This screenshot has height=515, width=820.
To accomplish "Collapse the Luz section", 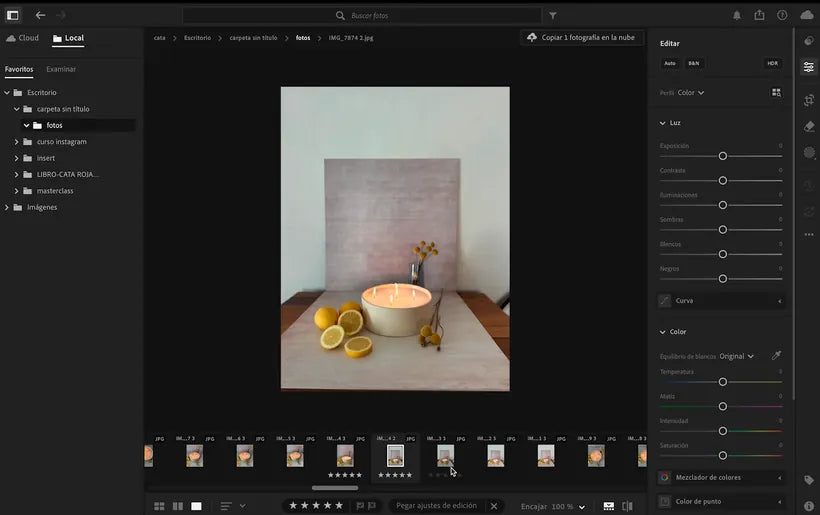I will [663, 123].
